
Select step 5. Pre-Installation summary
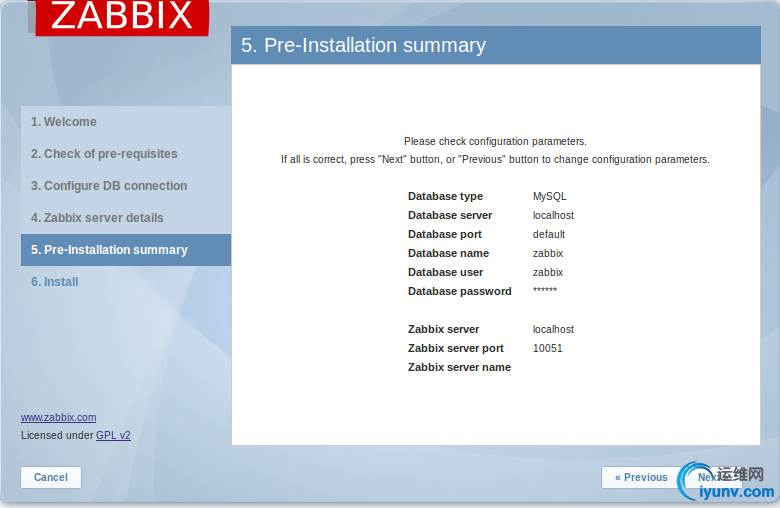tap(126, 250)
